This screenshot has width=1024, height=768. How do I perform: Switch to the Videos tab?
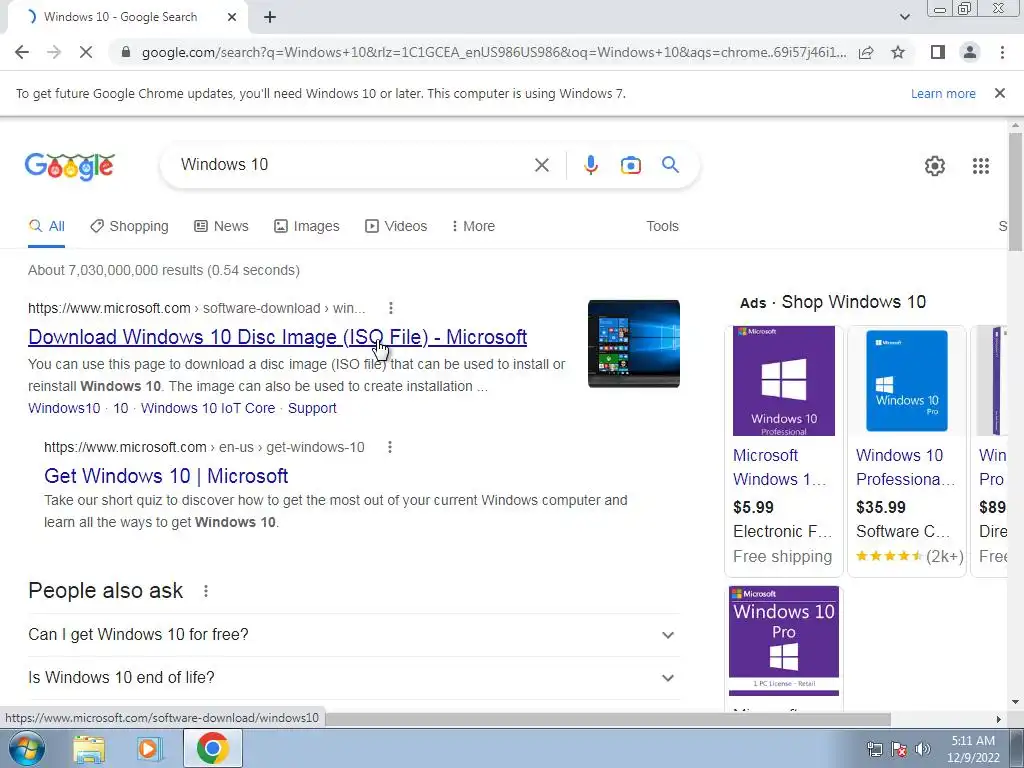pos(396,226)
